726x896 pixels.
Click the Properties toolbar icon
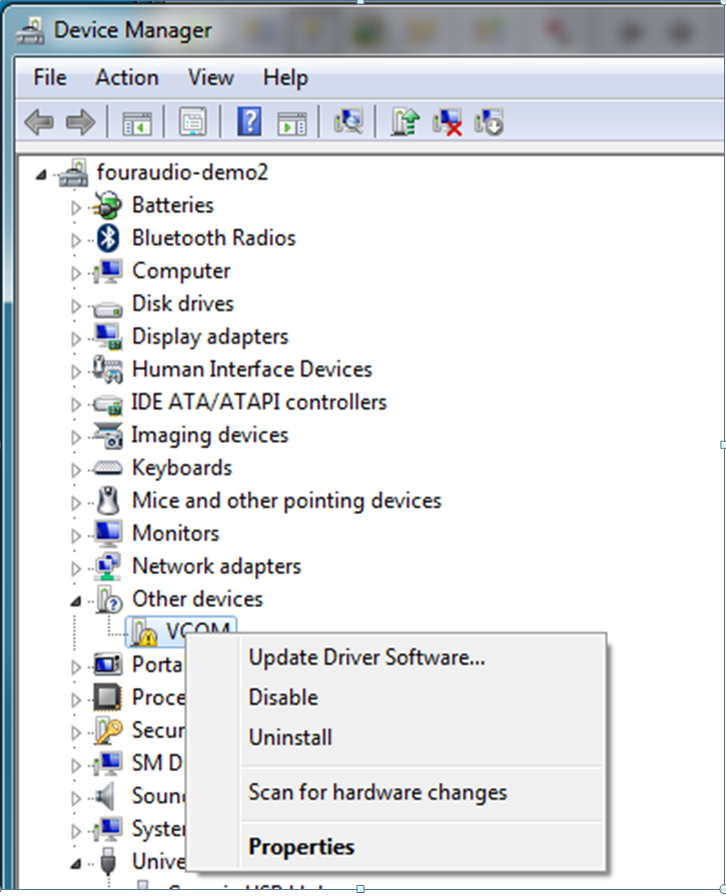point(193,122)
